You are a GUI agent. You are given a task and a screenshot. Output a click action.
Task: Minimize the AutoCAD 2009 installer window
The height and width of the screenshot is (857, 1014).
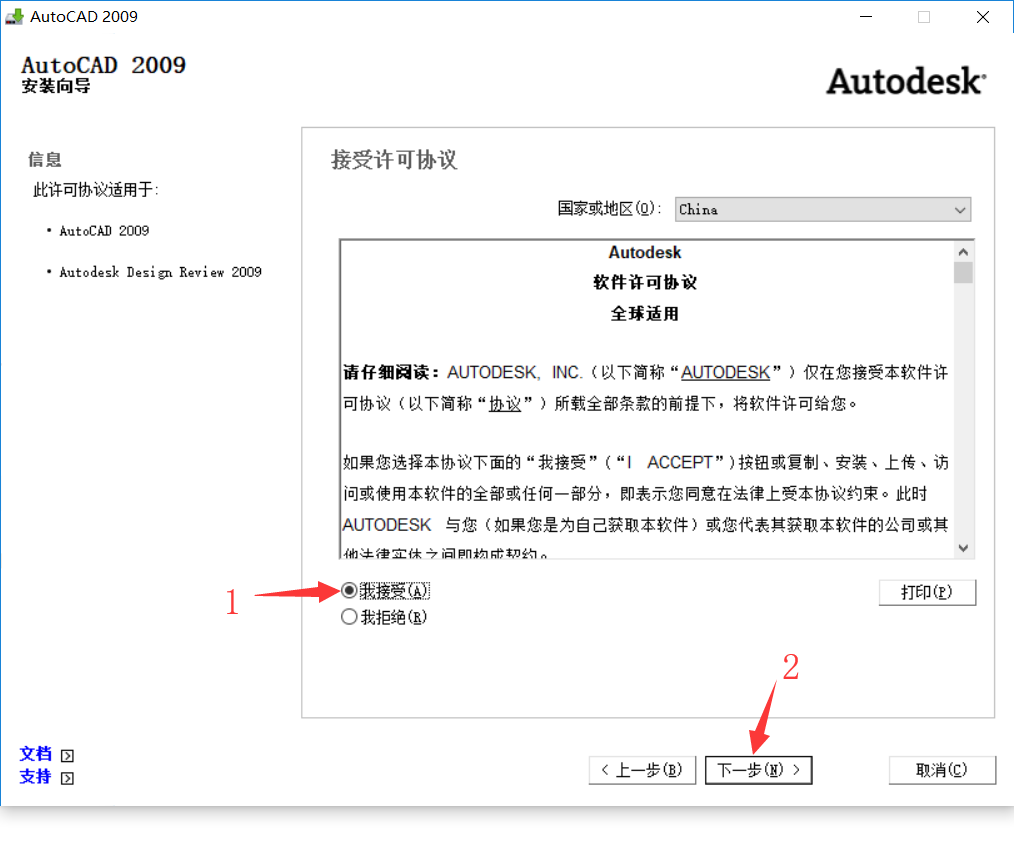point(865,17)
